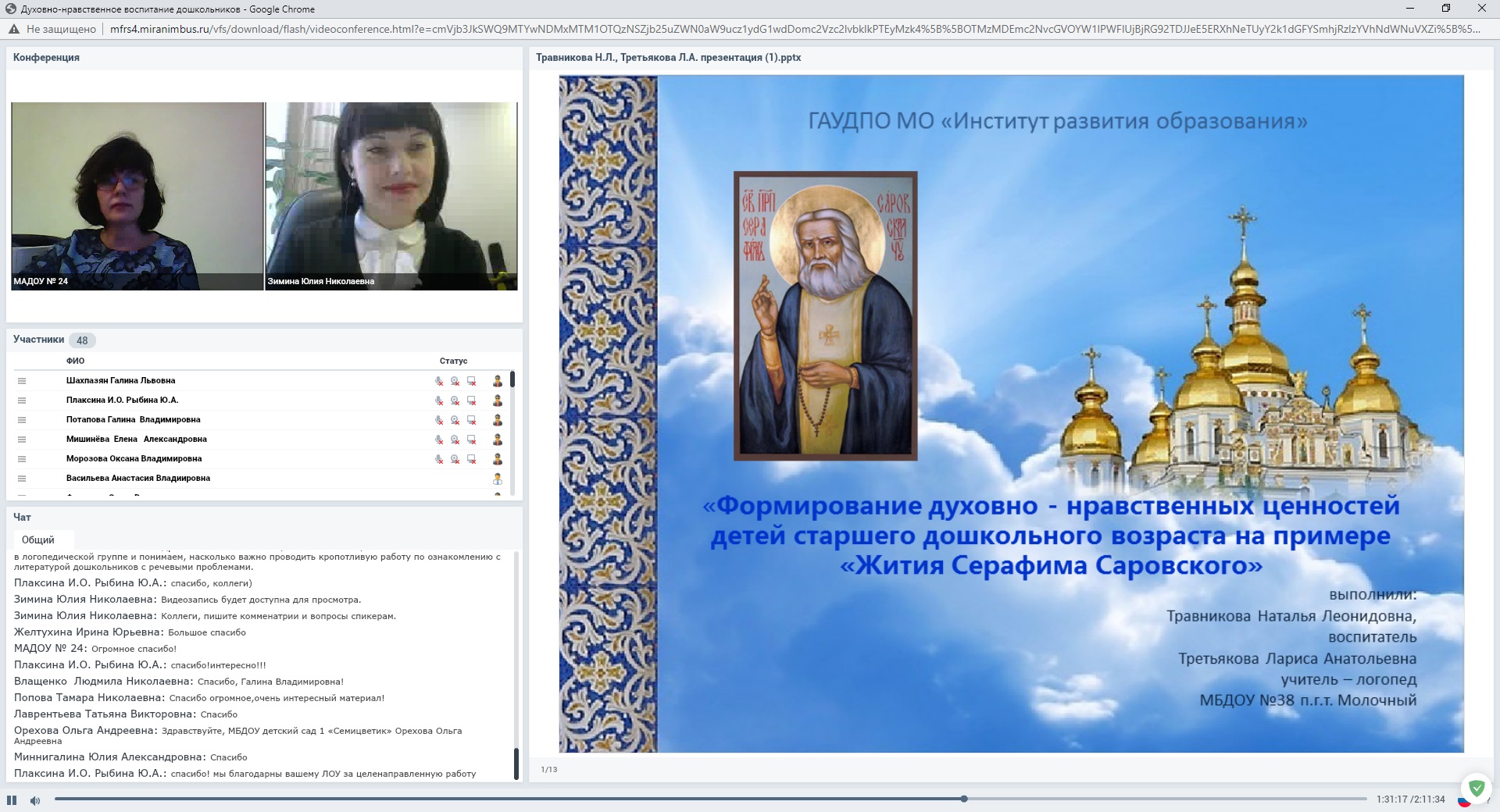Open row menu handle for Шахпазян Галина Львовна
1500x812 pixels.
(x=22, y=381)
